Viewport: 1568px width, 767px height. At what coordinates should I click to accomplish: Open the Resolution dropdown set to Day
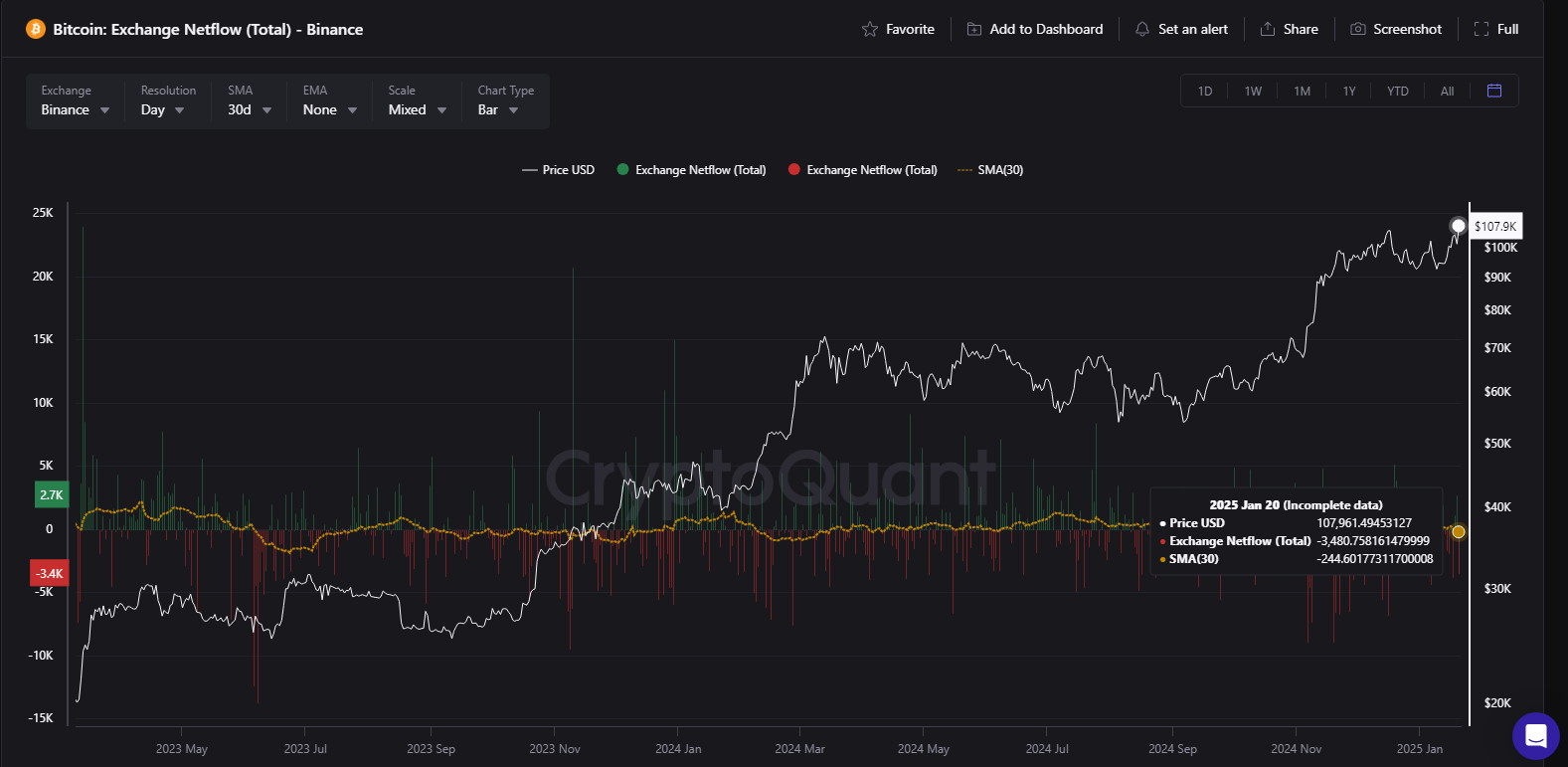[167, 100]
